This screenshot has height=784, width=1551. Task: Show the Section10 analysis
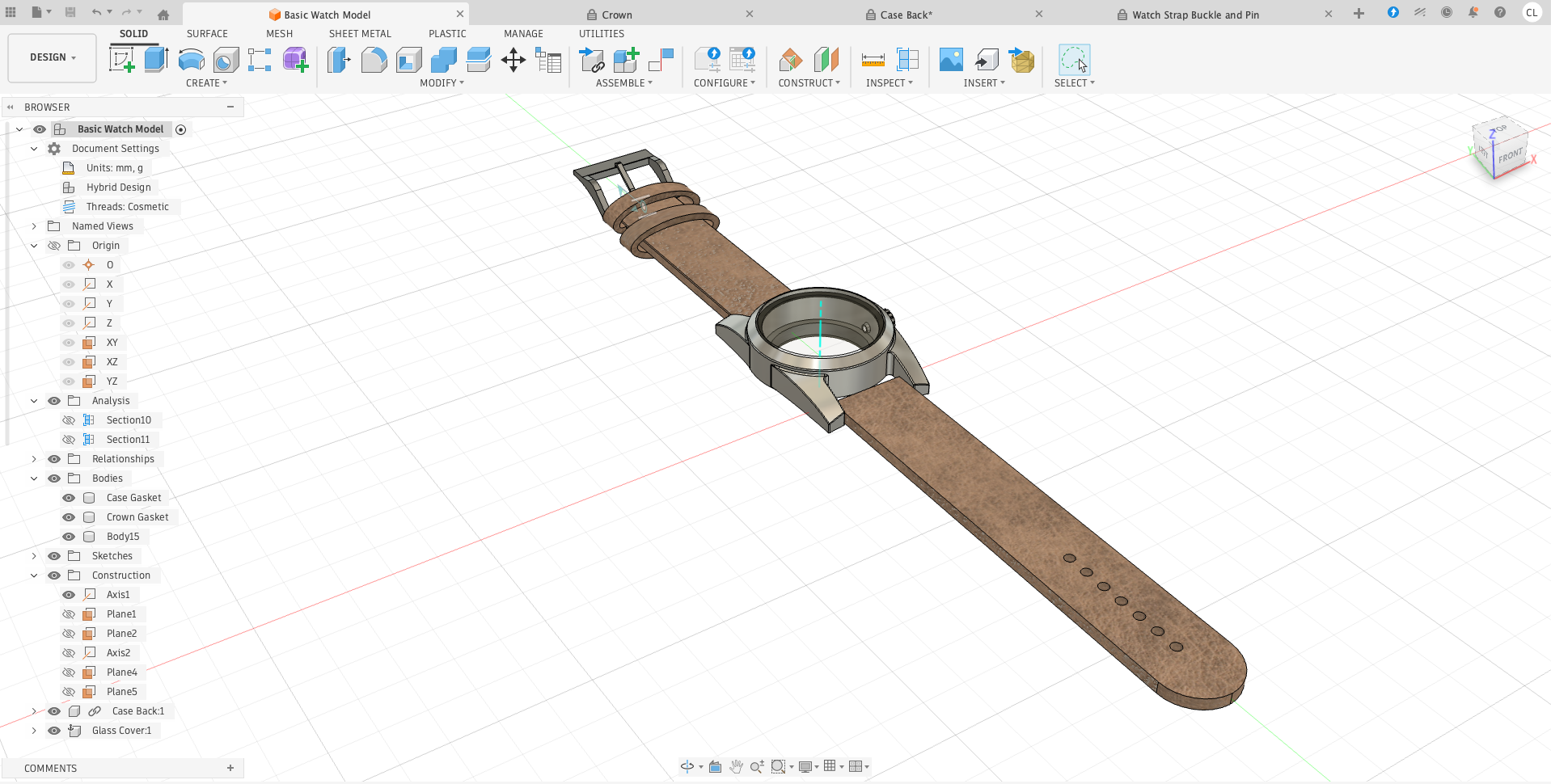tap(69, 420)
